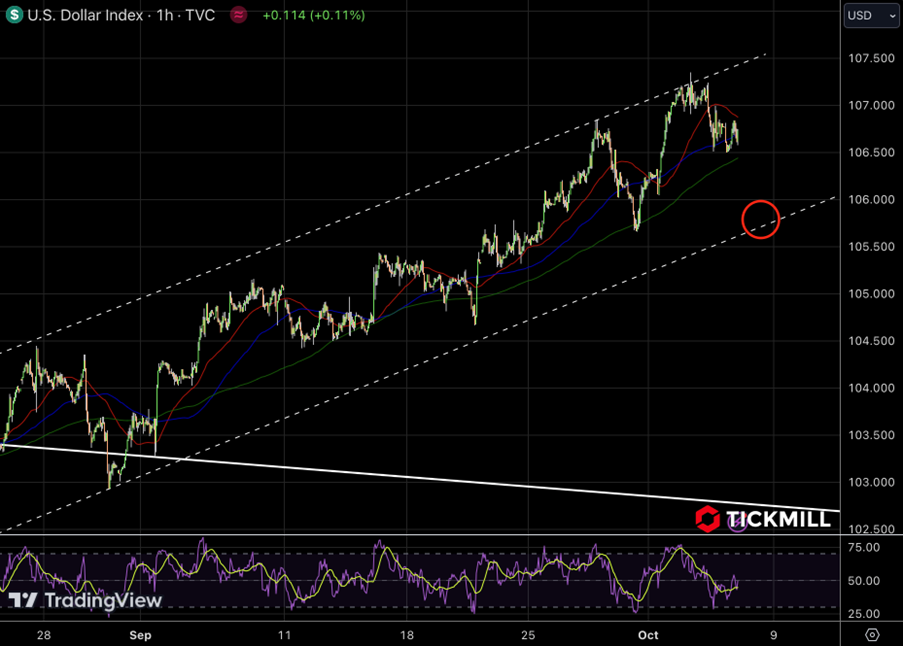
Task: Click the 103.000 price axis label
Action: [x=871, y=482]
